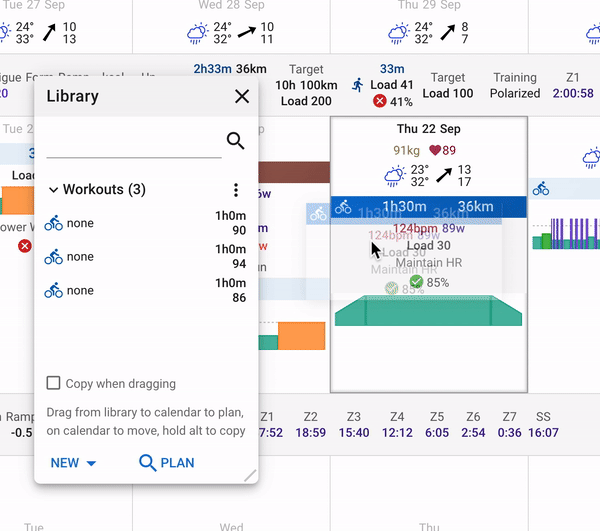Click the 'Training Polarized' label
The height and width of the screenshot is (531, 600).
coord(515,85)
